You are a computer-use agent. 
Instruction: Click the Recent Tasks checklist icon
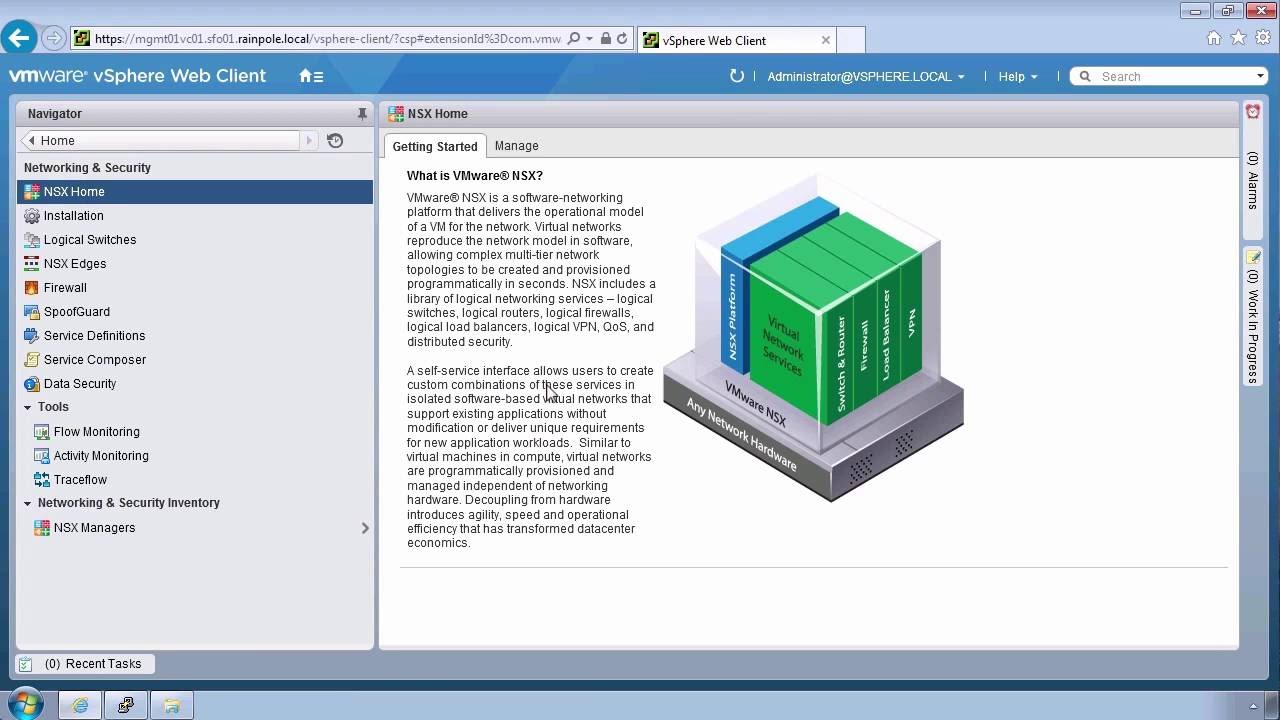tap(26, 664)
